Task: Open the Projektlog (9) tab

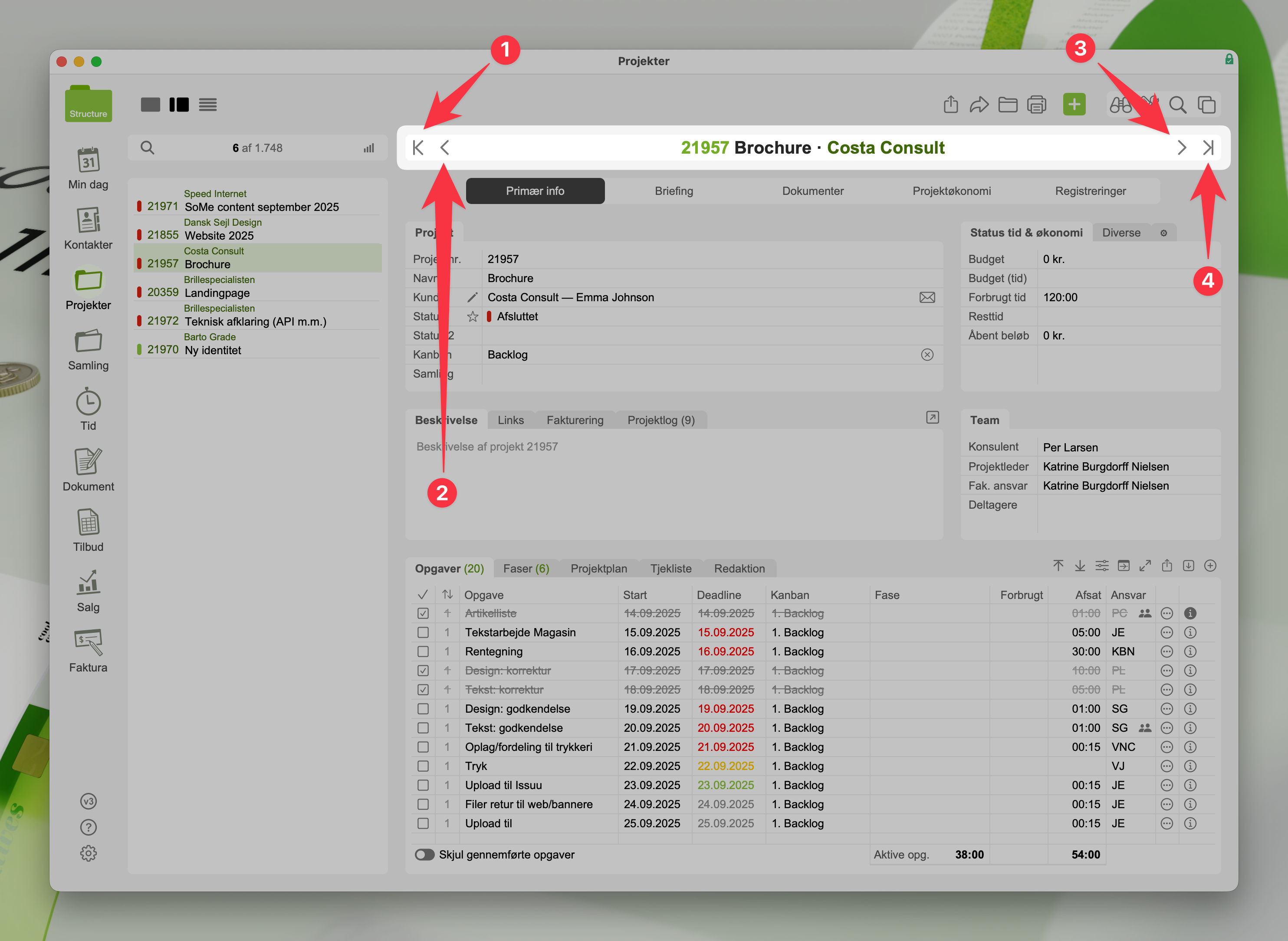Action: coord(660,421)
